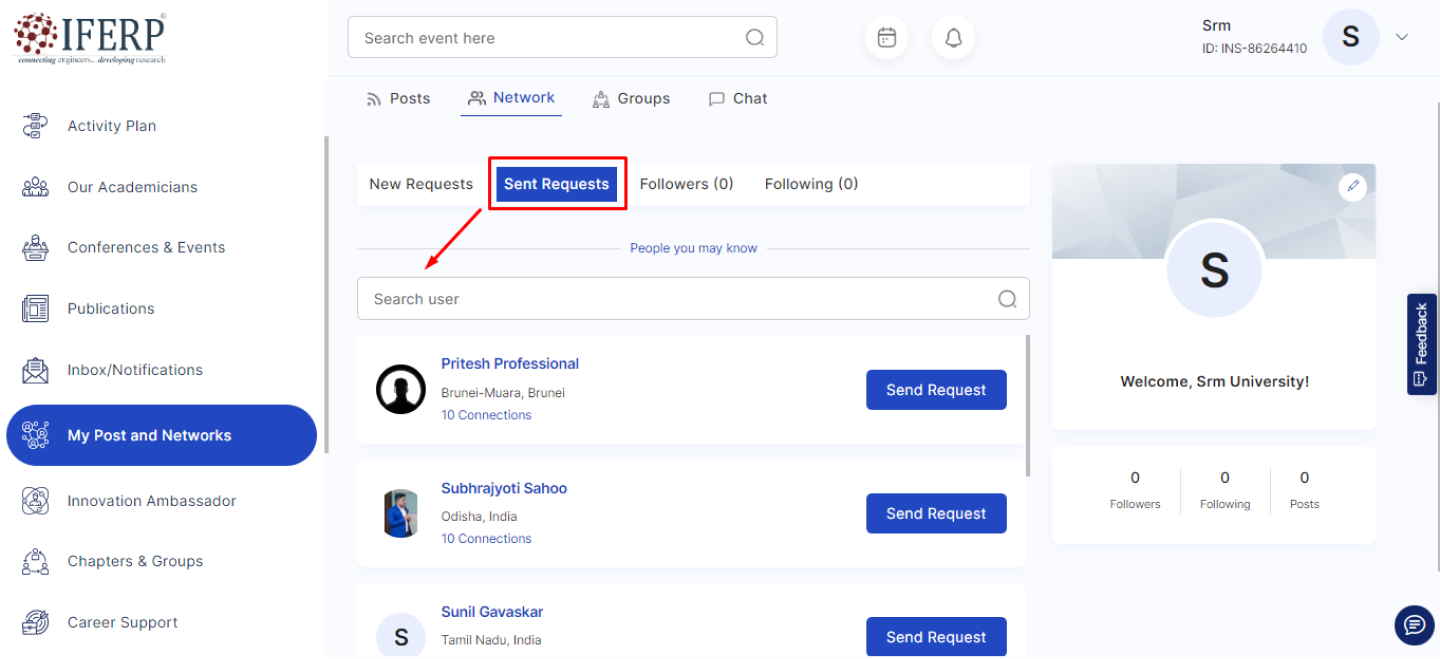Open Subhrajyoti Sahoo's 10 Connections link

(x=486, y=539)
